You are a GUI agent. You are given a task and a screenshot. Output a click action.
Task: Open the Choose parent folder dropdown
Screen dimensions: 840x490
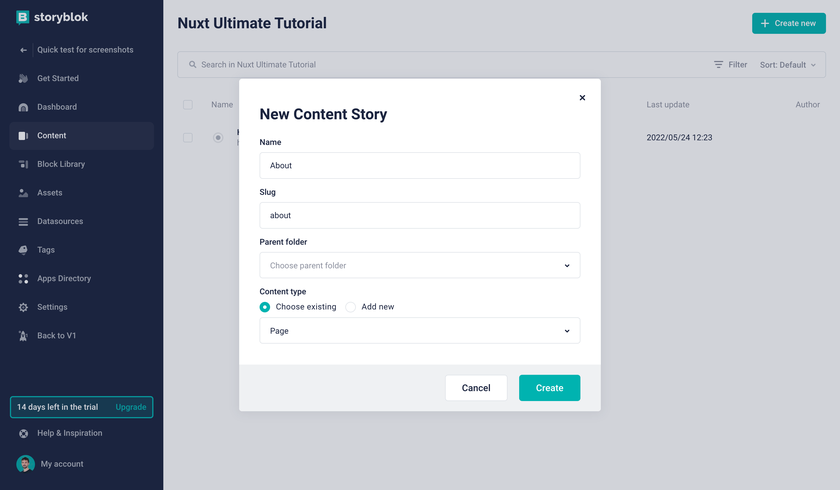[419, 266]
